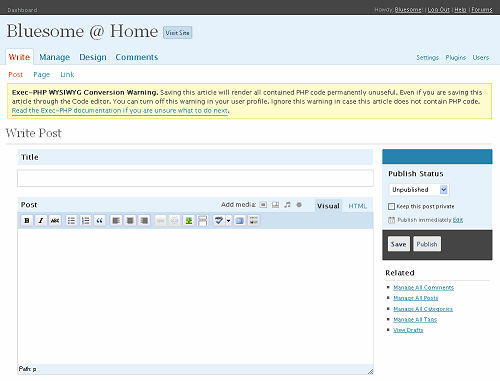Screen dimensions: 500x381
Task: Open the Publish Status dropdown
Action: [419, 190]
